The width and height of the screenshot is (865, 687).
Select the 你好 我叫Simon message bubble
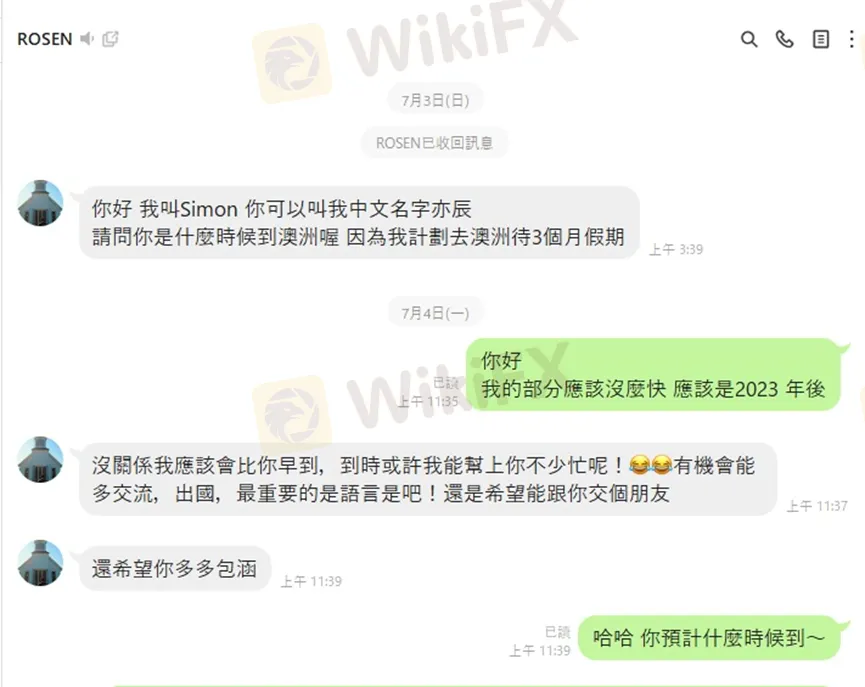click(x=359, y=222)
